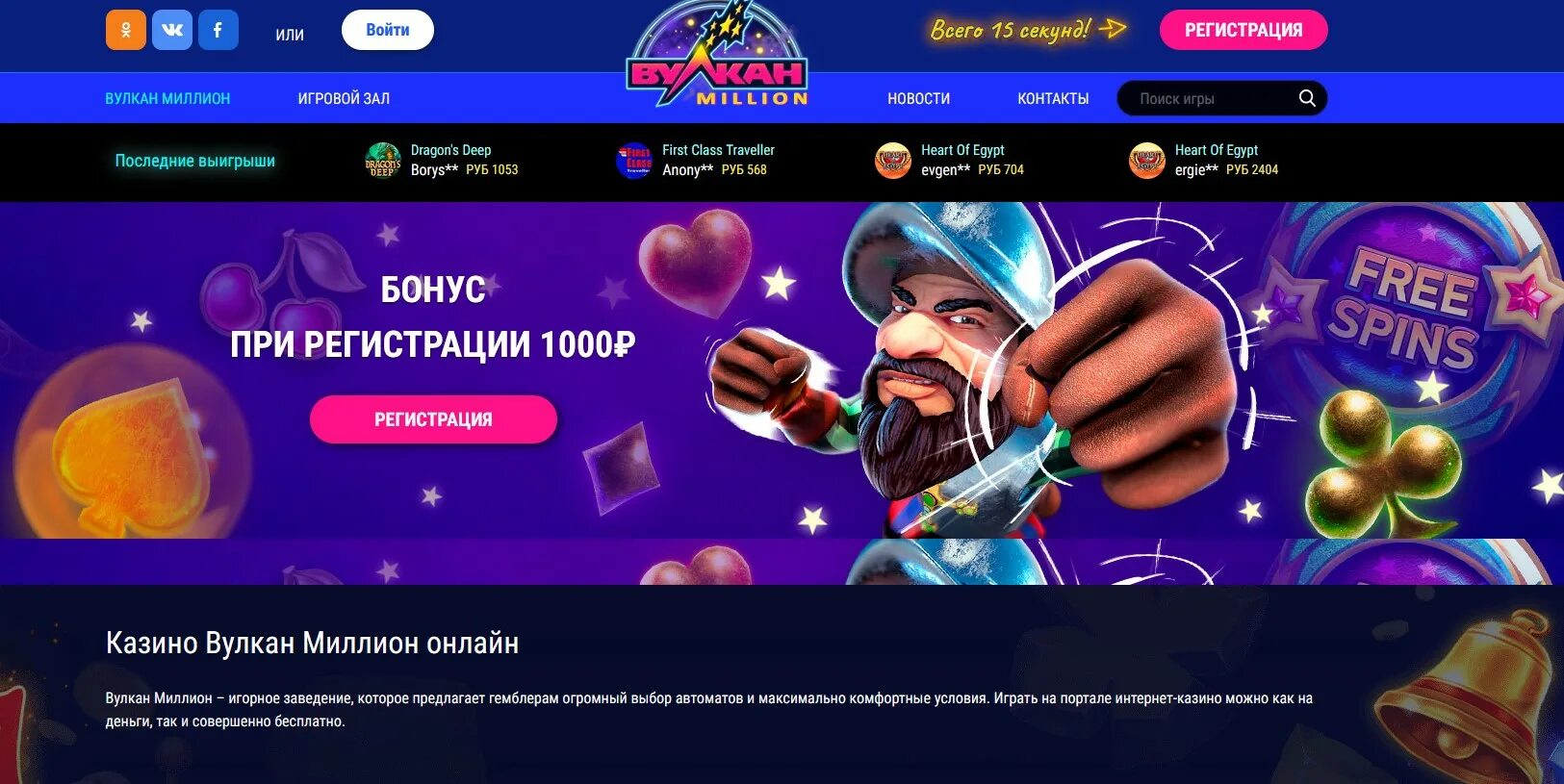Click the First Class Traveller title link
The width and height of the screenshot is (1564, 784).
(x=718, y=150)
